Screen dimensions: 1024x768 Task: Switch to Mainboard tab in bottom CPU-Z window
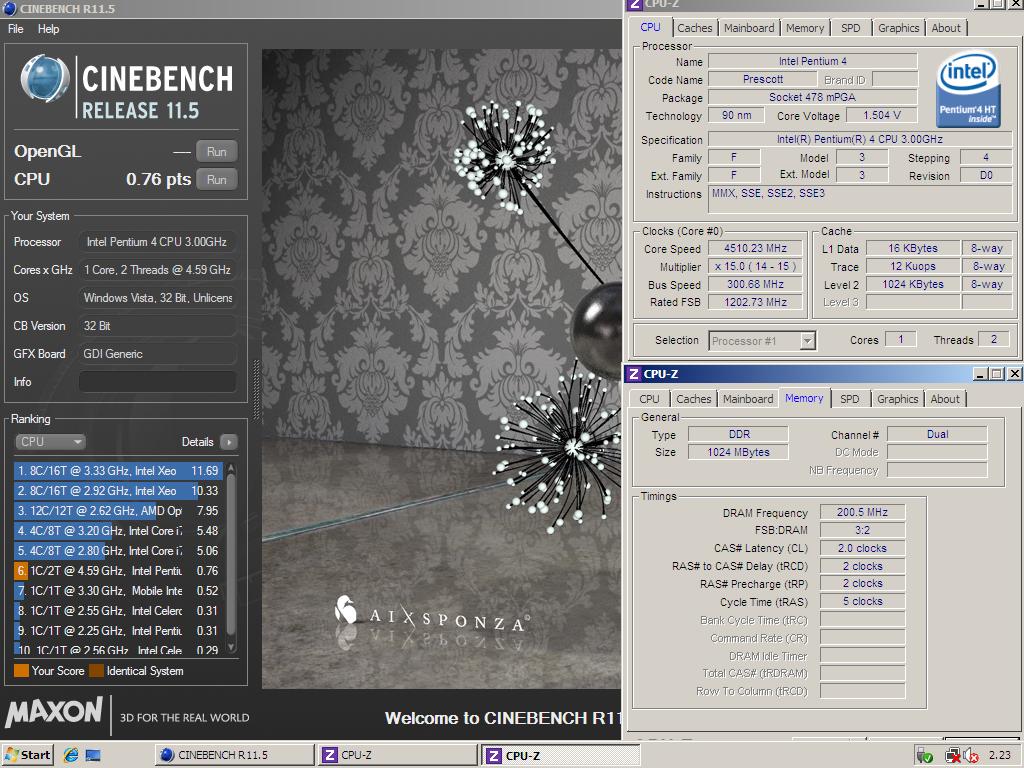click(748, 399)
